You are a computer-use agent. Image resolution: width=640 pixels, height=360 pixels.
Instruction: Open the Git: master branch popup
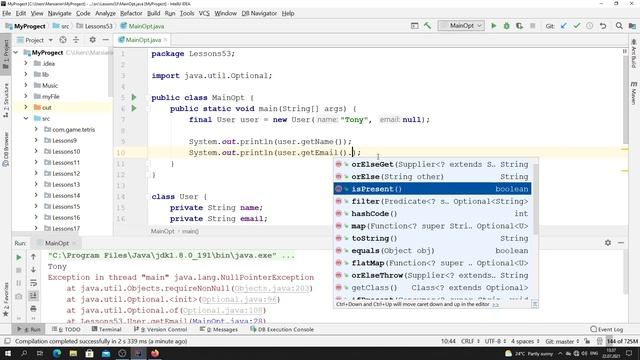click(562, 341)
